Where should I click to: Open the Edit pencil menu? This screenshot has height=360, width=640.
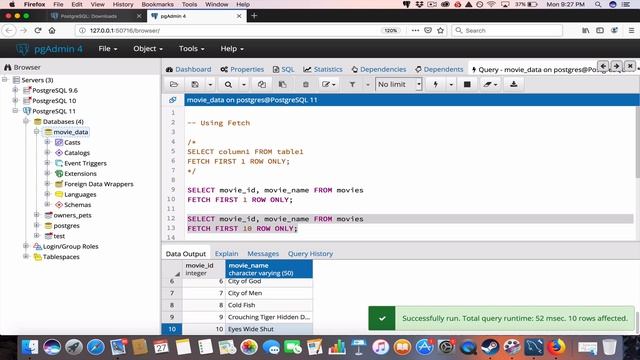coord(328,84)
